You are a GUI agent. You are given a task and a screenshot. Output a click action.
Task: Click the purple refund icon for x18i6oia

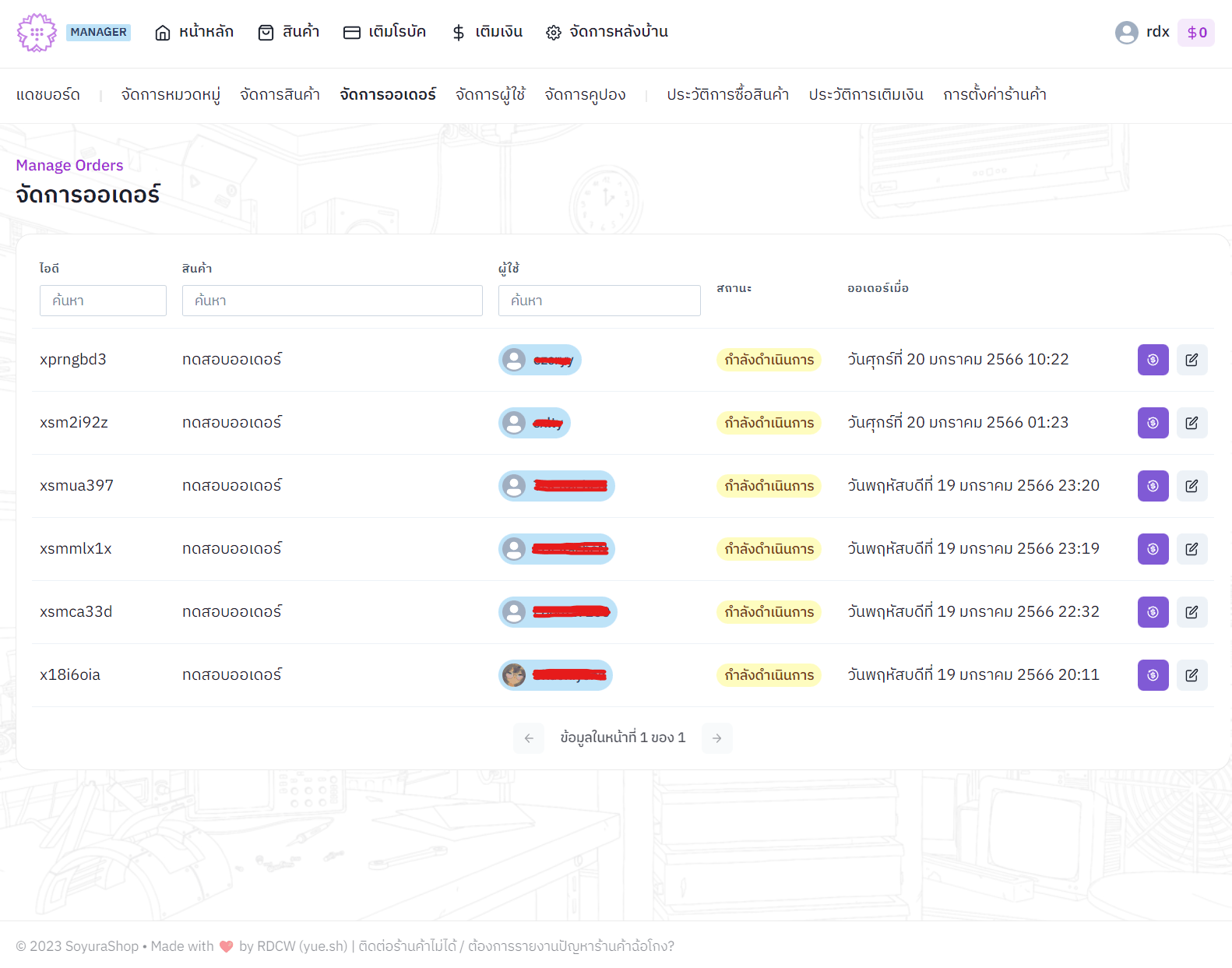(1153, 675)
